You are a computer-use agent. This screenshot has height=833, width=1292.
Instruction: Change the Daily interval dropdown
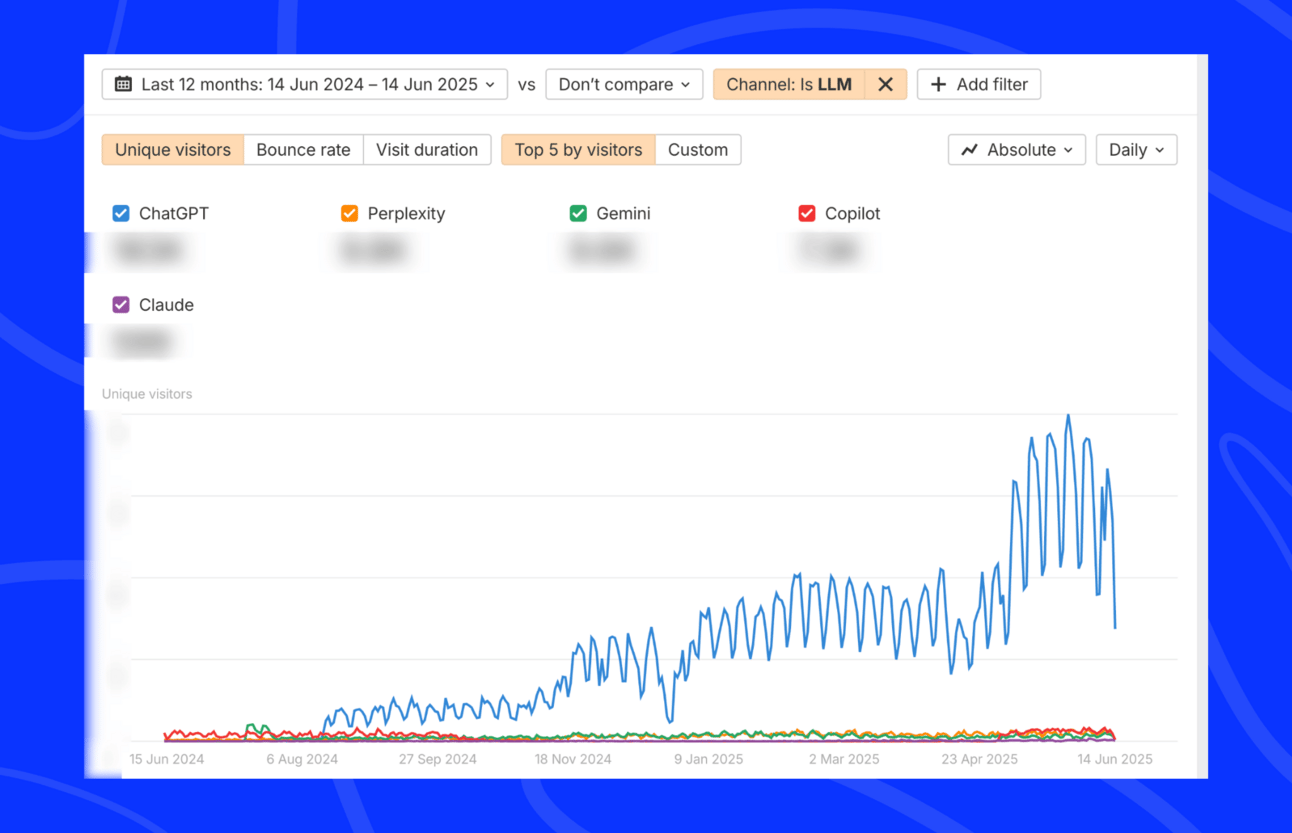[1136, 150]
